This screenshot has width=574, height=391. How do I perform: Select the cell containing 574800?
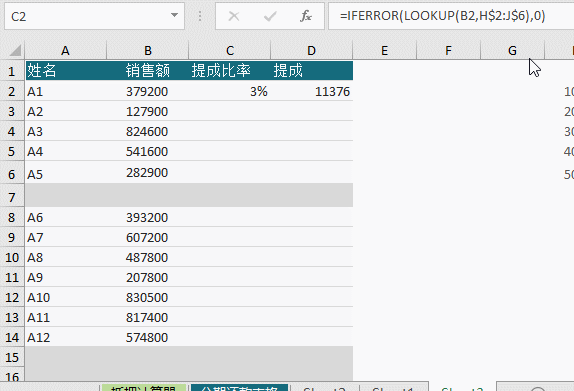(148, 337)
